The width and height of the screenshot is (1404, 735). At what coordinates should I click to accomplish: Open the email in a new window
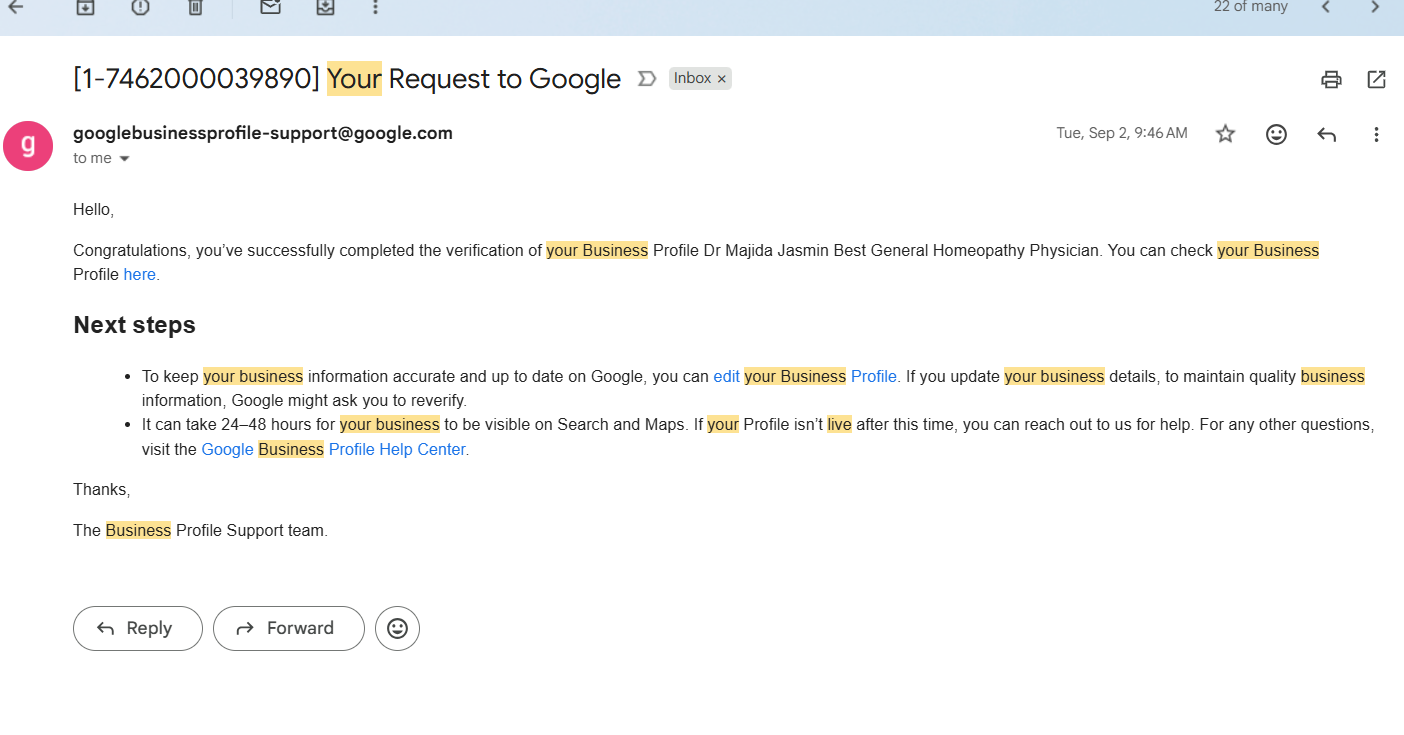(1377, 79)
